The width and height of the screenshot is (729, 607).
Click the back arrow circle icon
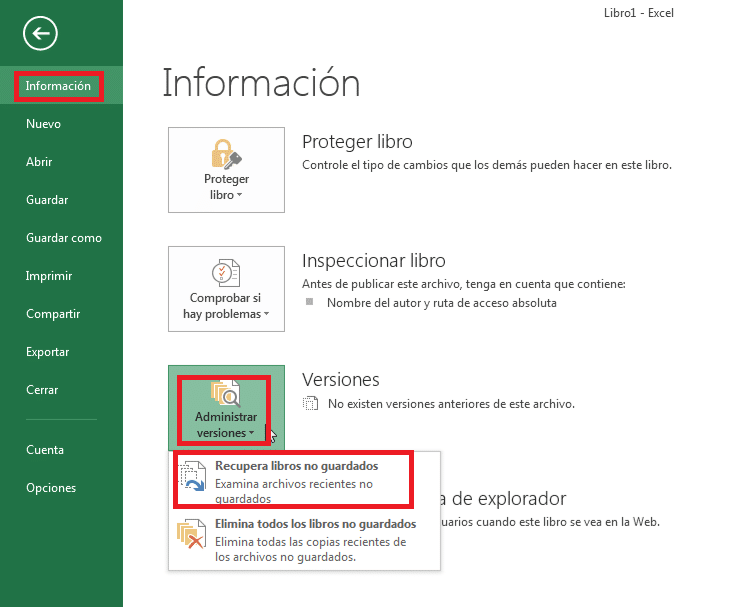click(x=40, y=33)
